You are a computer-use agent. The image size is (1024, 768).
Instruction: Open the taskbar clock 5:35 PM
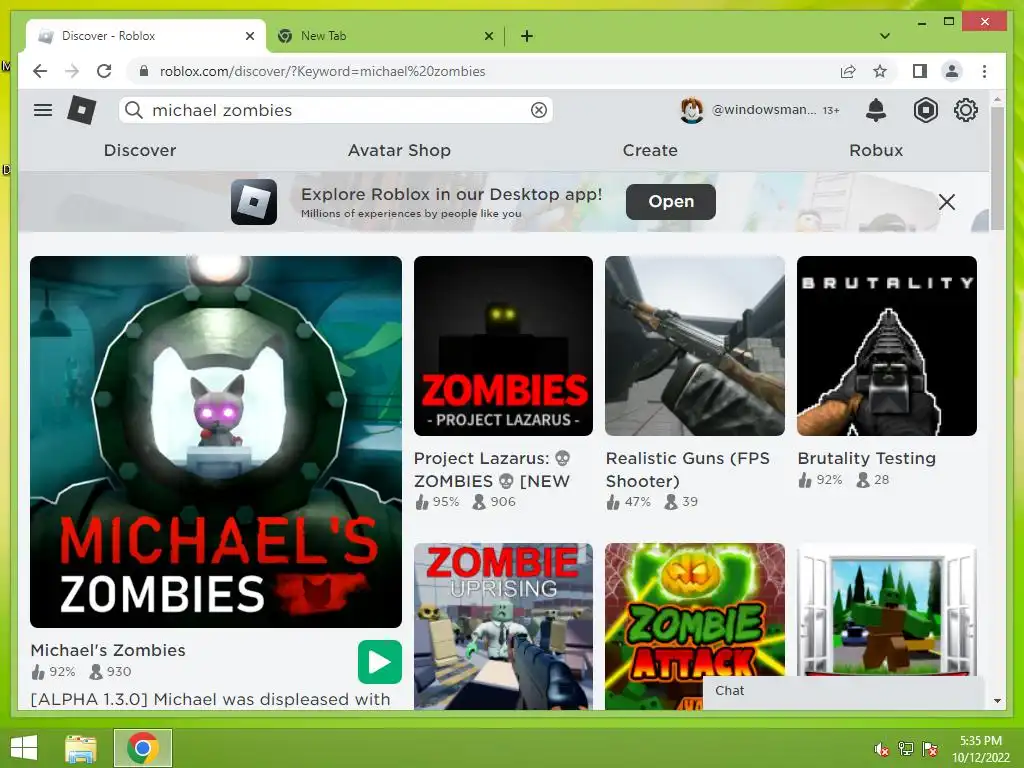click(x=981, y=749)
